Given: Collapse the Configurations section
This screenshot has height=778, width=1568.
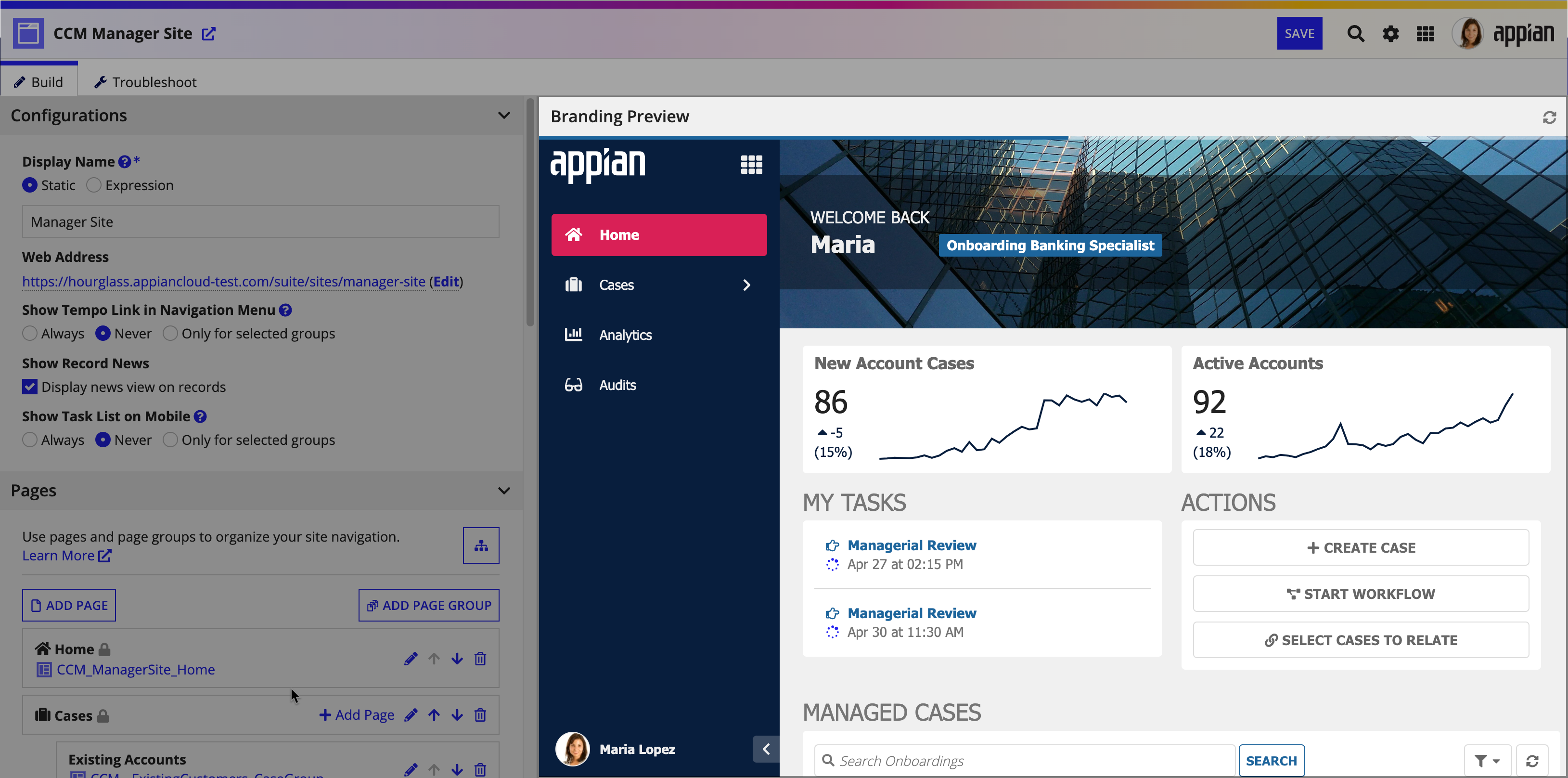Looking at the screenshot, I should point(504,116).
